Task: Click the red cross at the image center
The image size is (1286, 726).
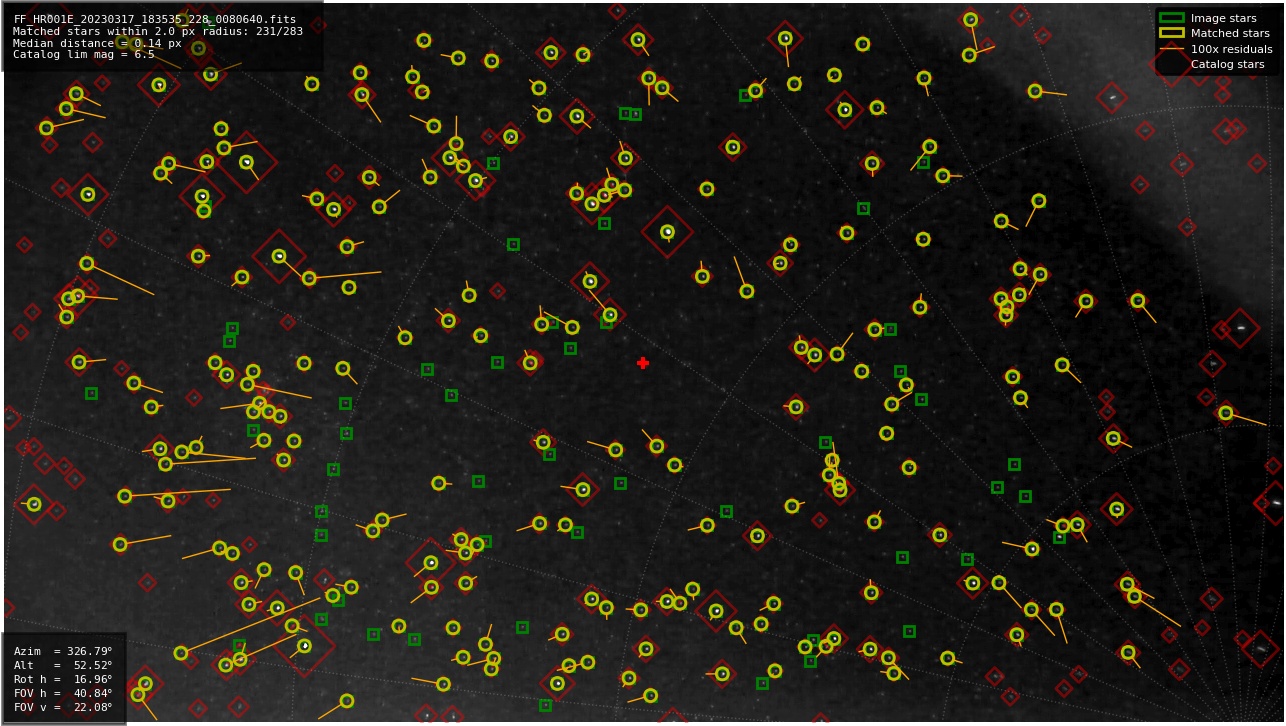Action: tap(643, 363)
